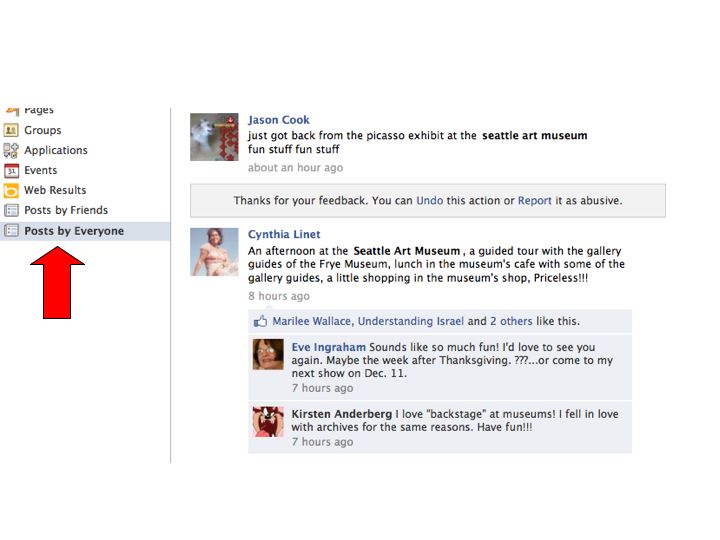Select Posts by Friends filter
Image resolution: width=720 pixels, height=540 pixels.
(66, 210)
